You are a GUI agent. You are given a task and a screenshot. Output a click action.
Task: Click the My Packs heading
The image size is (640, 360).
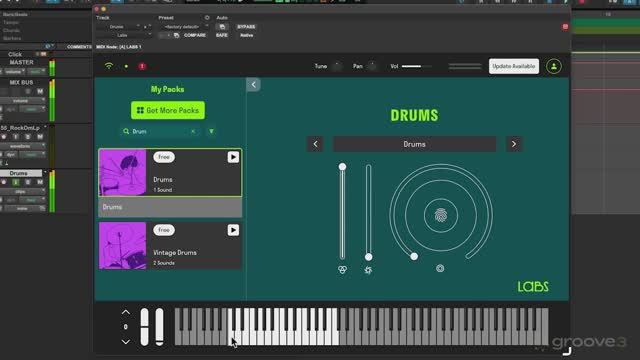coord(167,89)
